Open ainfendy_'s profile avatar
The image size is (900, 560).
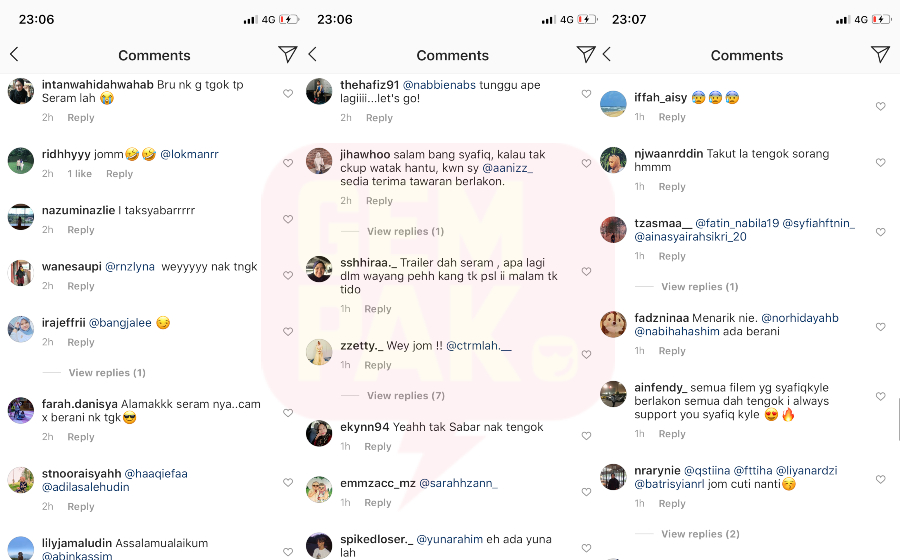point(613,394)
